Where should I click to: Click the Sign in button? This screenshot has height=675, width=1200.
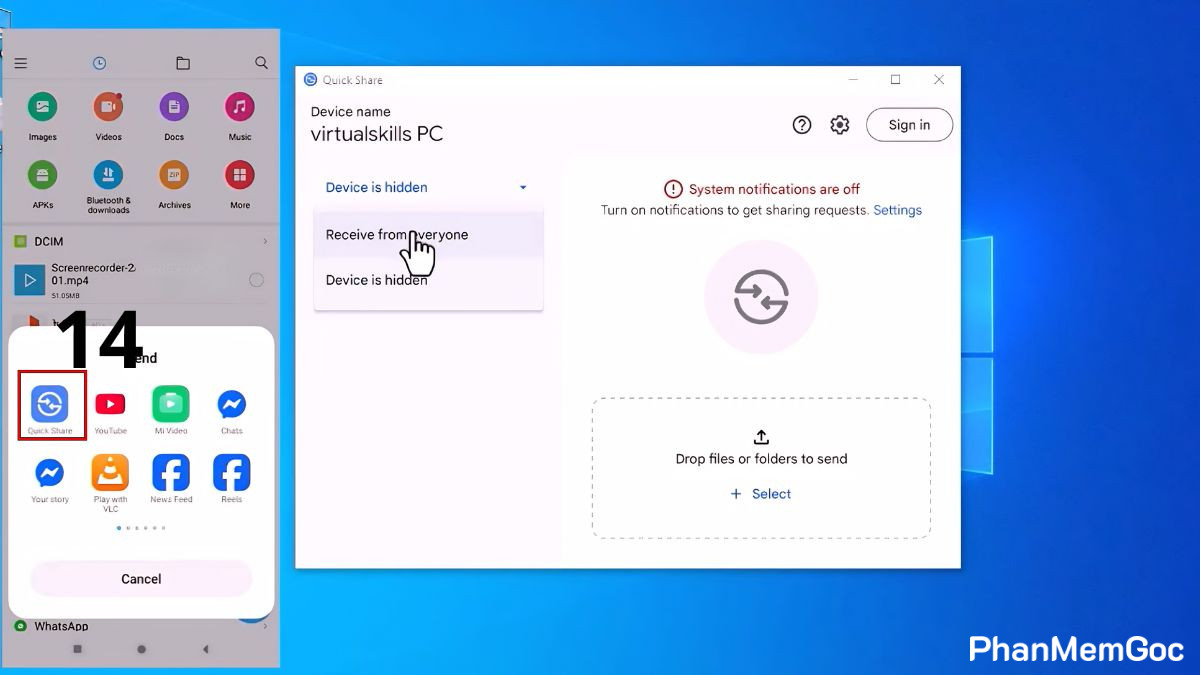pyautogui.click(x=909, y=125)
